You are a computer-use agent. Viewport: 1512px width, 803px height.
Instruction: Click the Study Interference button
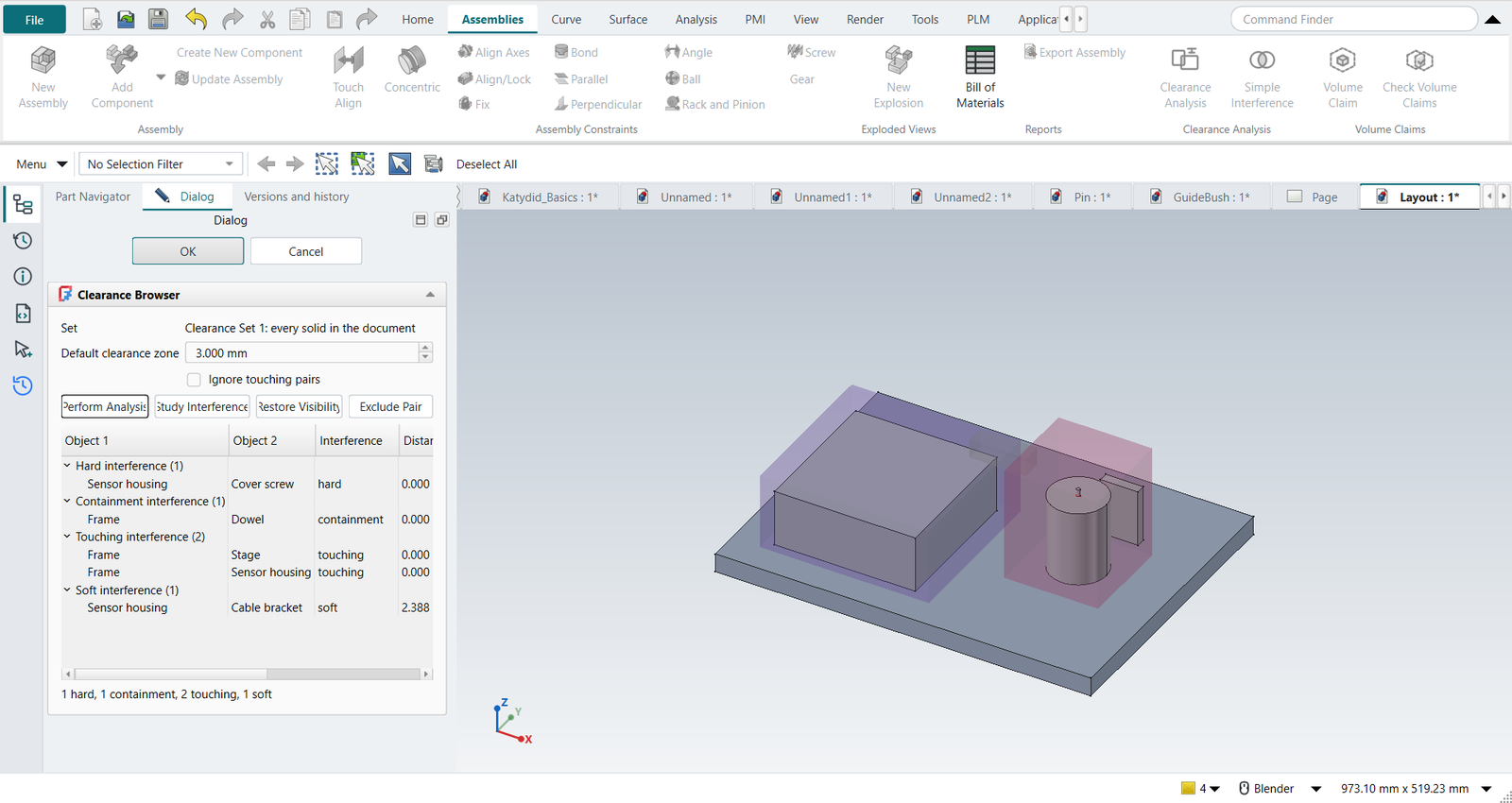[202, 406]
